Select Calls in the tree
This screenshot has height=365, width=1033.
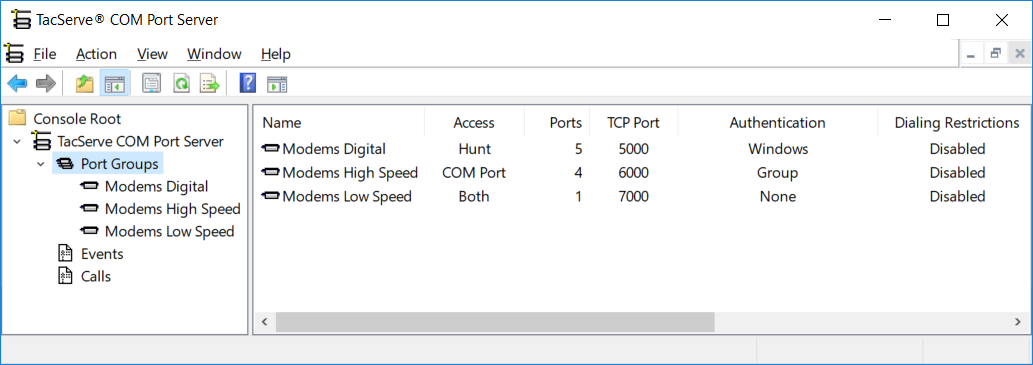96,276
